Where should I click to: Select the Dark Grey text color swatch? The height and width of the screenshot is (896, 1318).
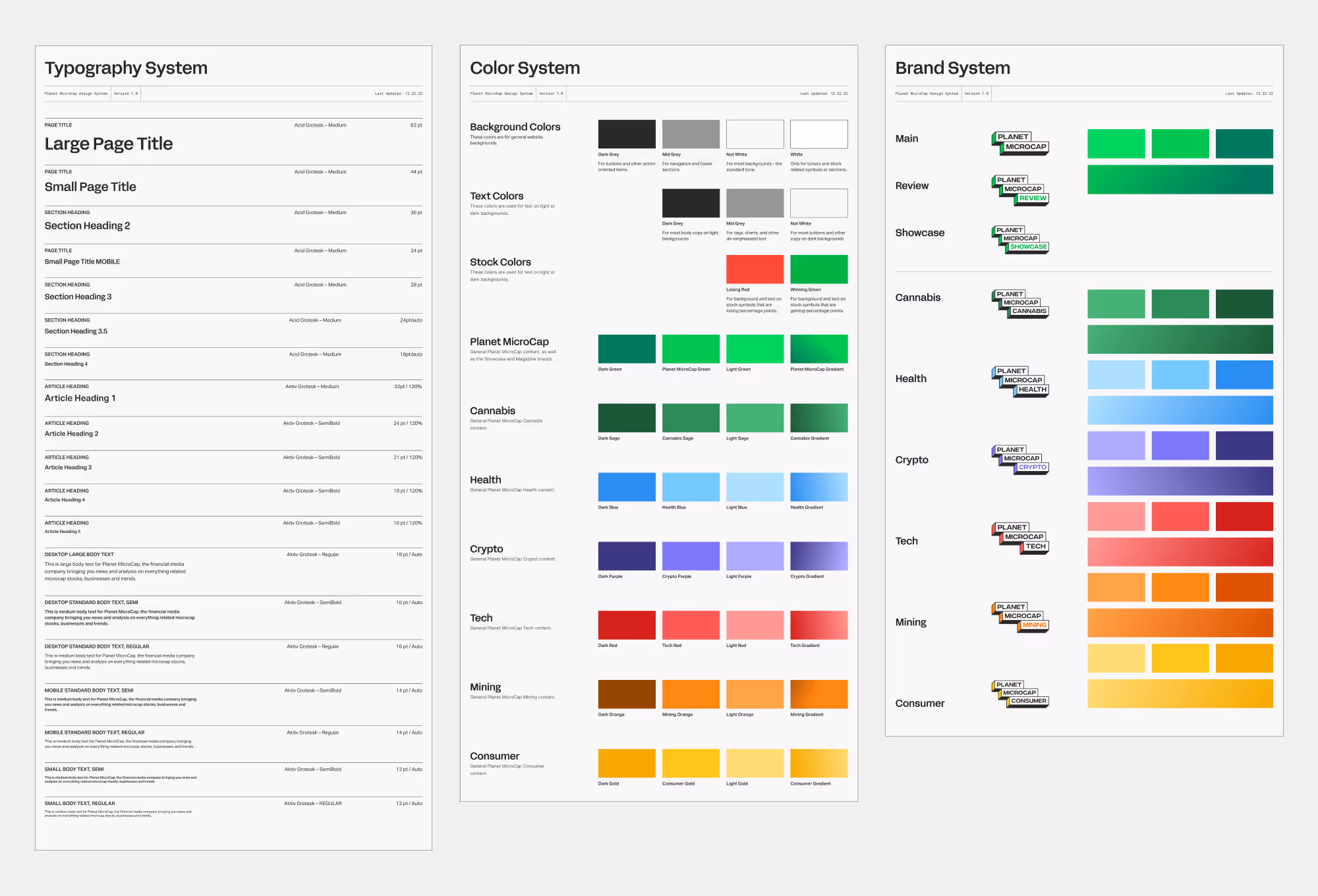(691, 203)
